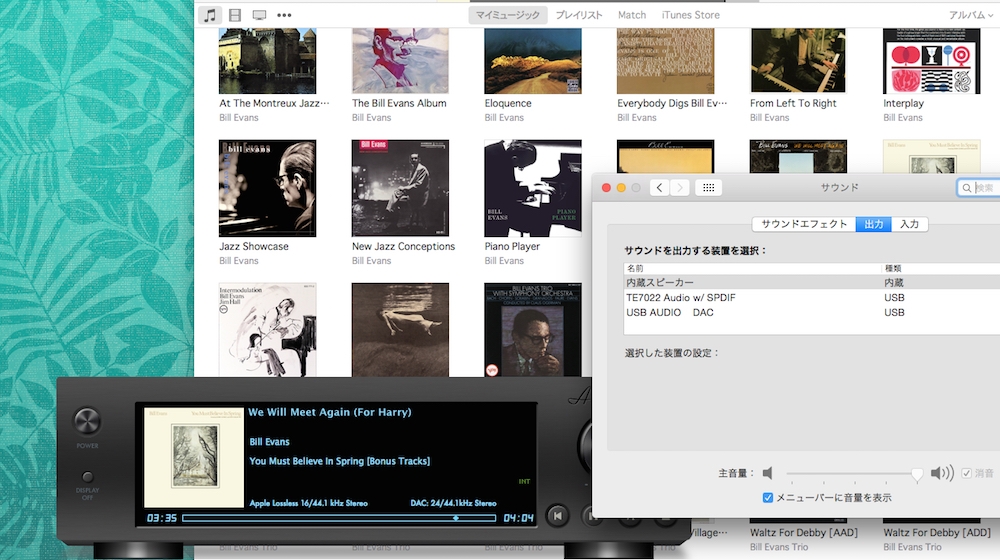Go forward in the Sound preferences window

coord(680,188)
